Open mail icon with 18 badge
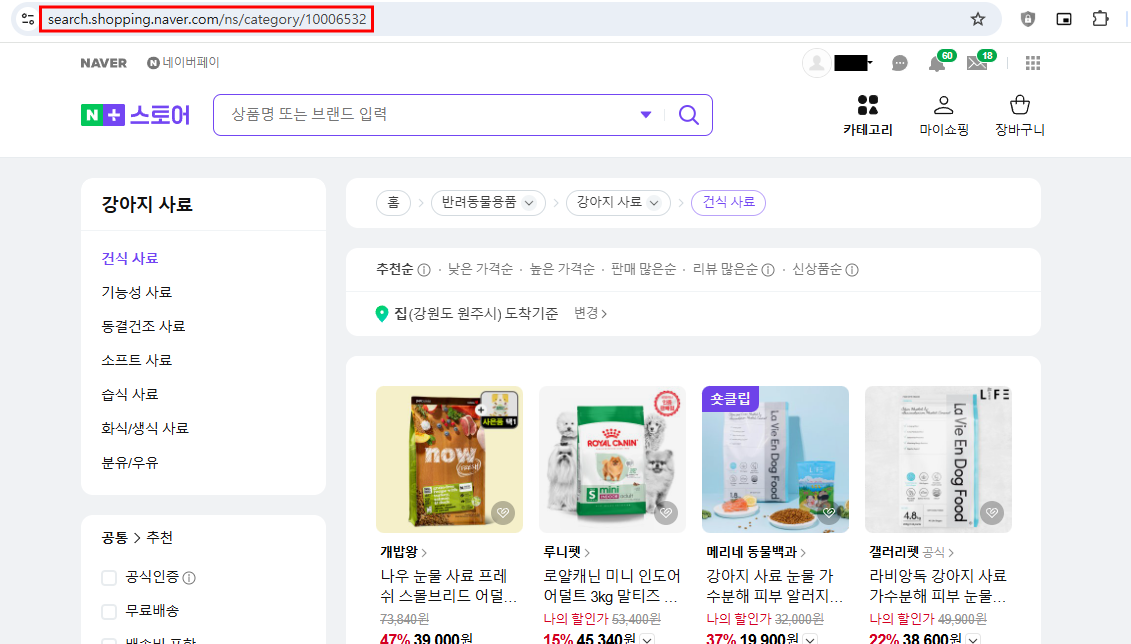This screenshot has height=644, width=1131. coord(977,63)
